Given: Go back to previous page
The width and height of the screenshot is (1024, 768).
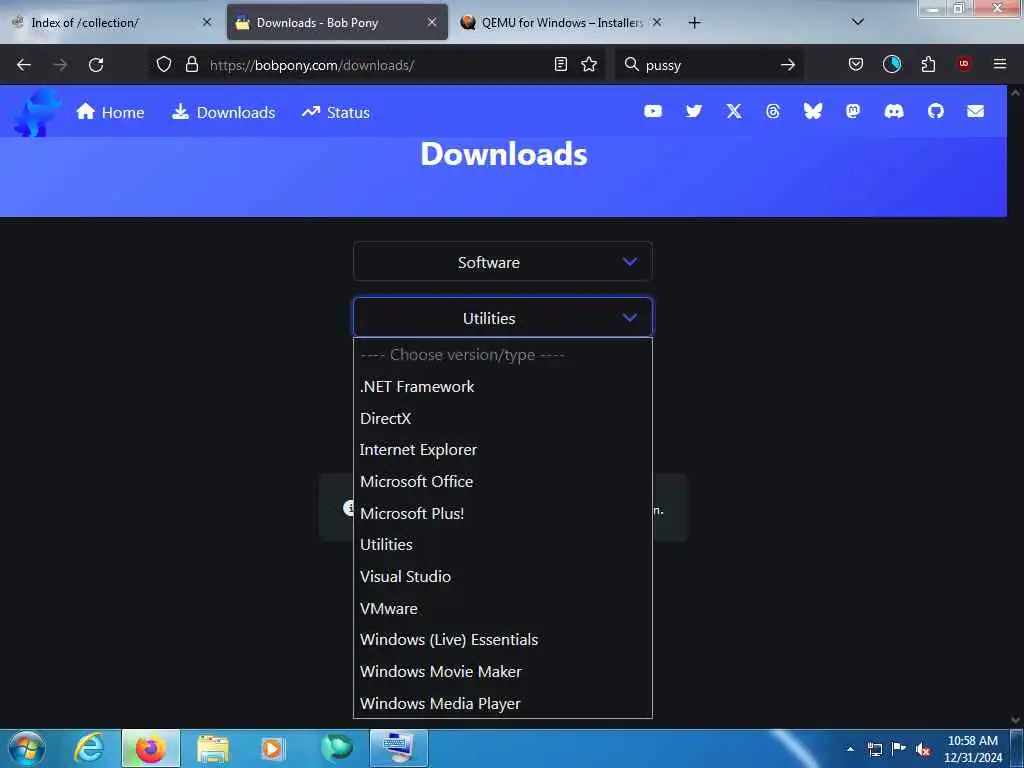Looking at the screenshot, I should pyautogui.click(x=24, y=65).
